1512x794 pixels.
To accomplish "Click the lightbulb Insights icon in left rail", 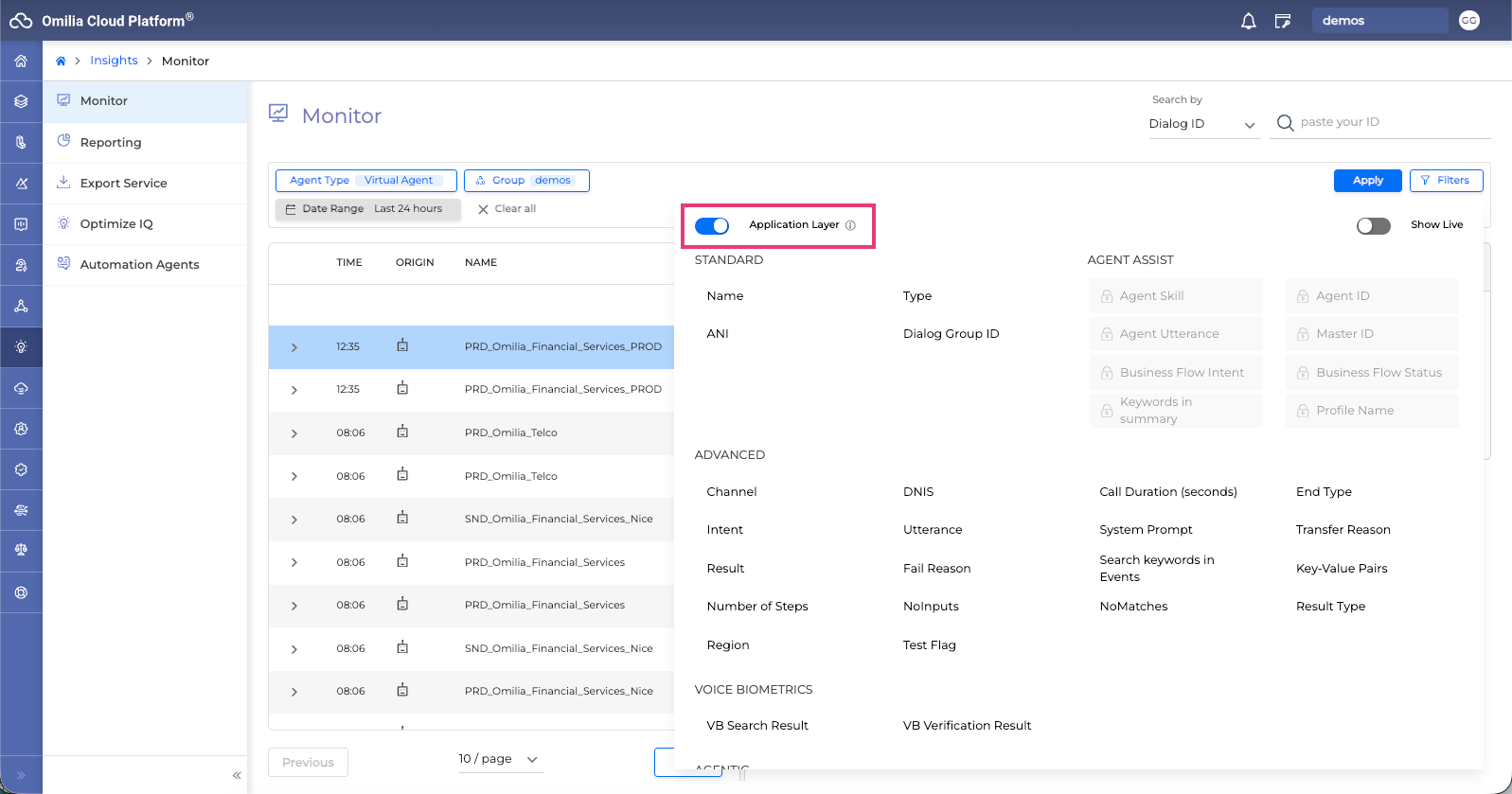I will [x=21, y=347].
